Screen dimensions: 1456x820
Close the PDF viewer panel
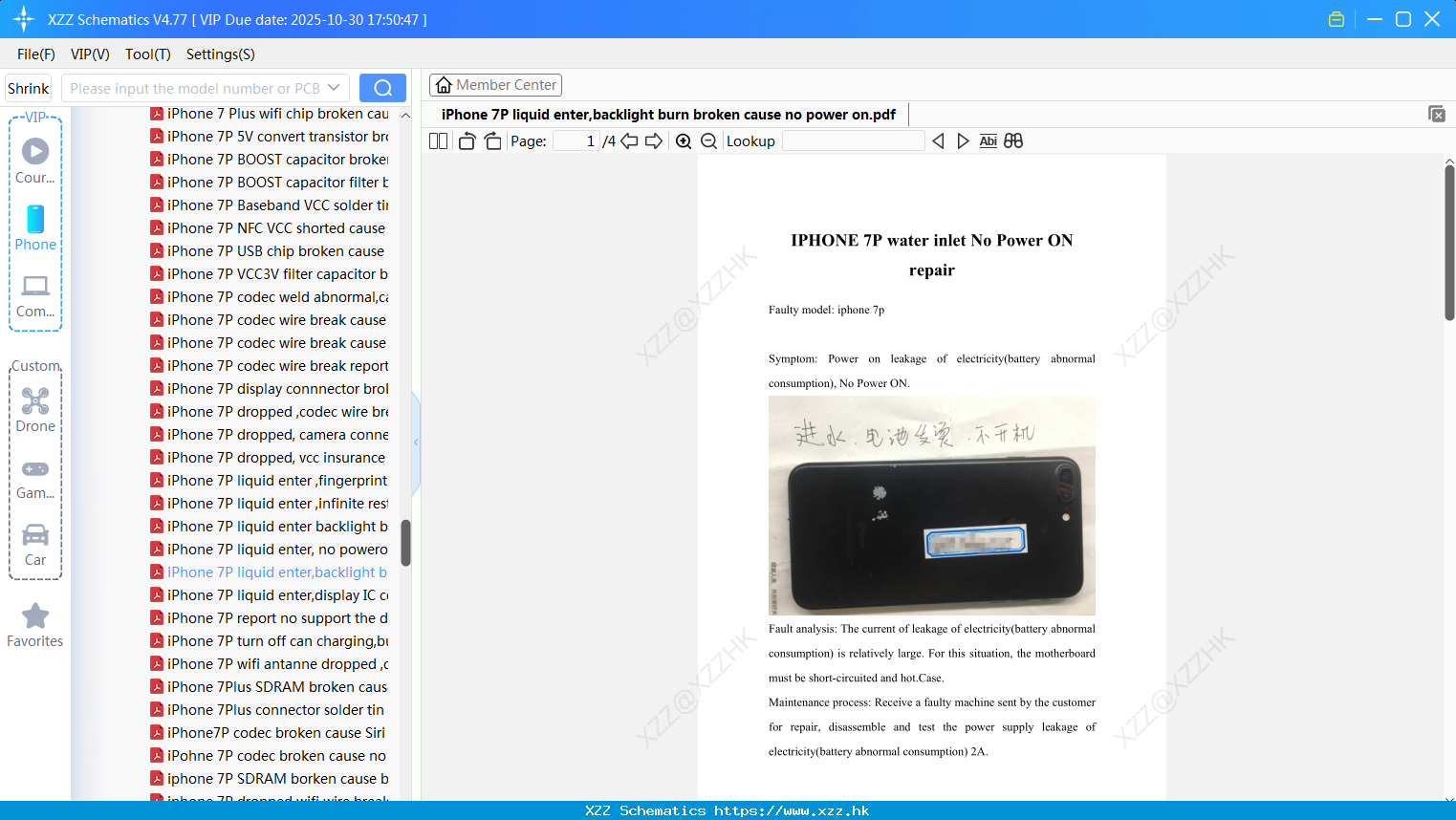(1436, 114)
